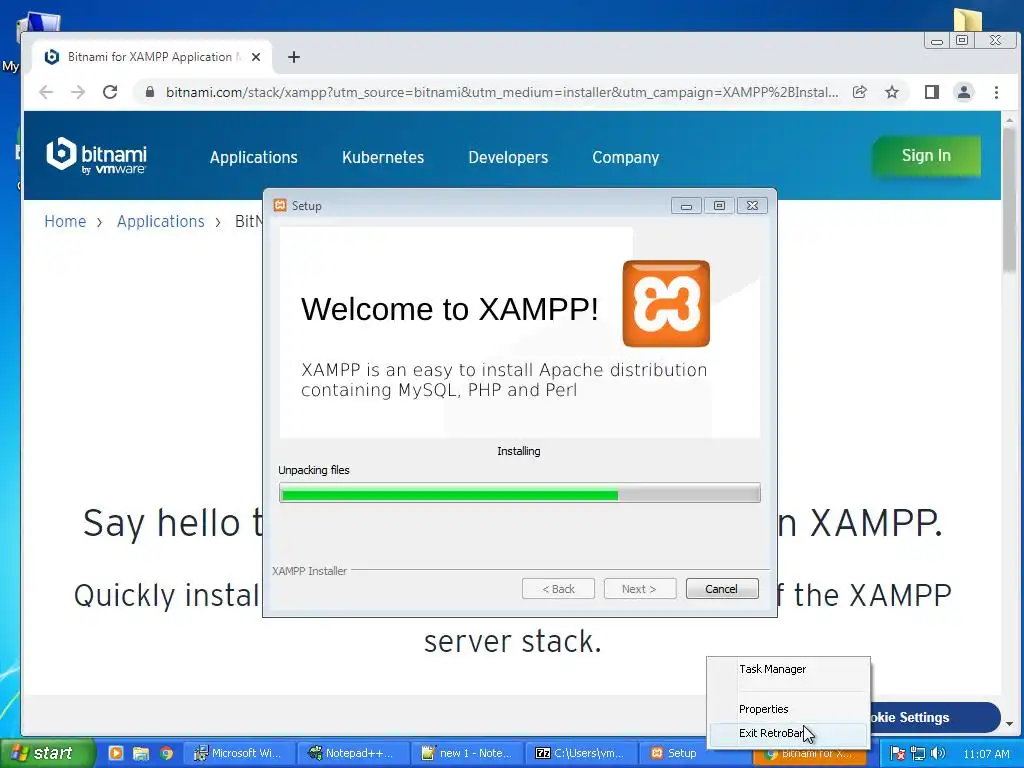Screen dimensions: 1024x768
Task: View site info via the padlock icon
Action: pos(150,92)
